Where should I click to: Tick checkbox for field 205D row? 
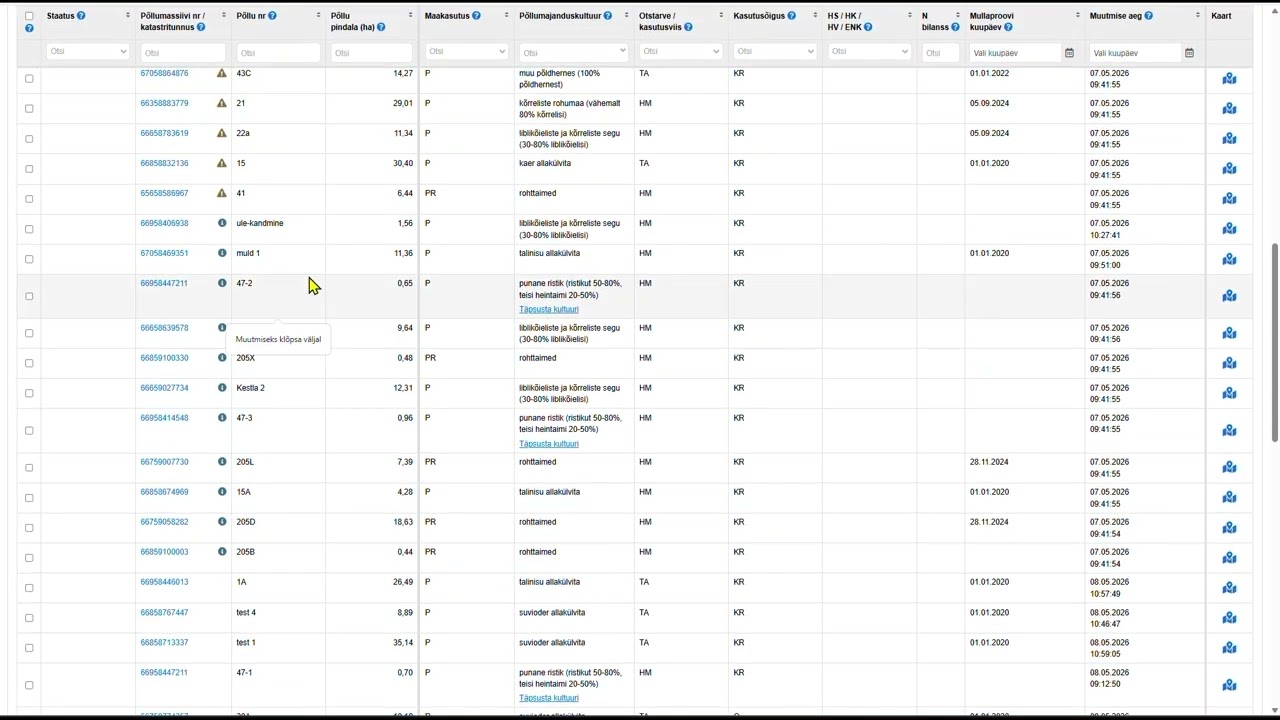tap(29, 528)
